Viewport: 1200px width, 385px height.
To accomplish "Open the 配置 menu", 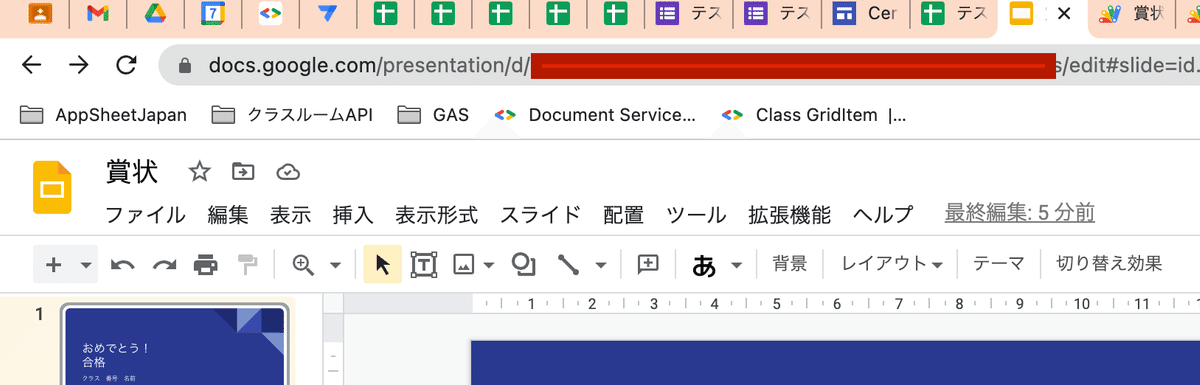I will tap(623, 214).
